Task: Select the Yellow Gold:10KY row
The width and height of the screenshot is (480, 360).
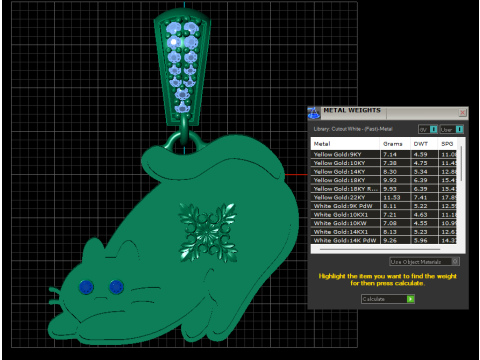Action: coord(384,163)
